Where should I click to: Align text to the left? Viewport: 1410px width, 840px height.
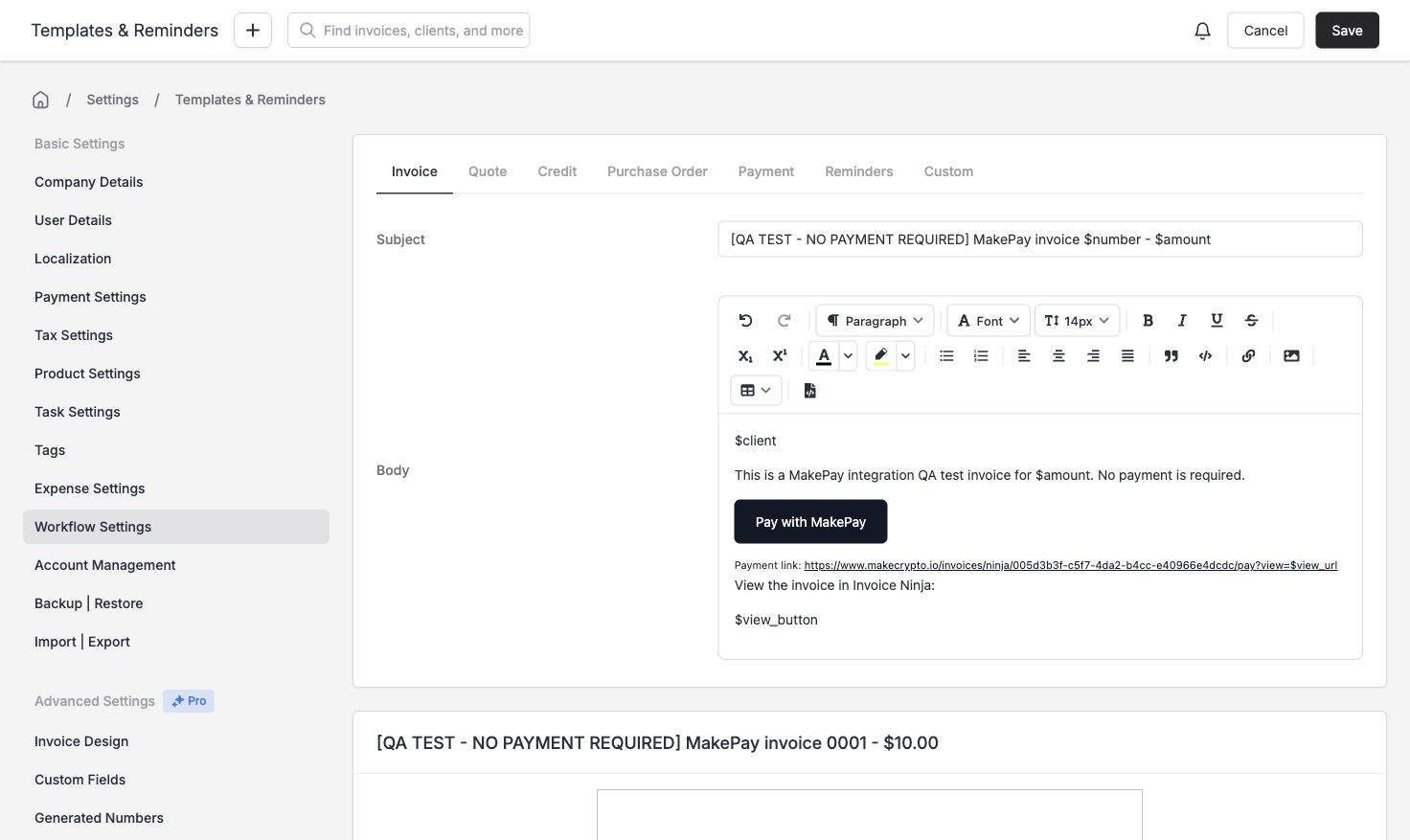[1024, 356]
